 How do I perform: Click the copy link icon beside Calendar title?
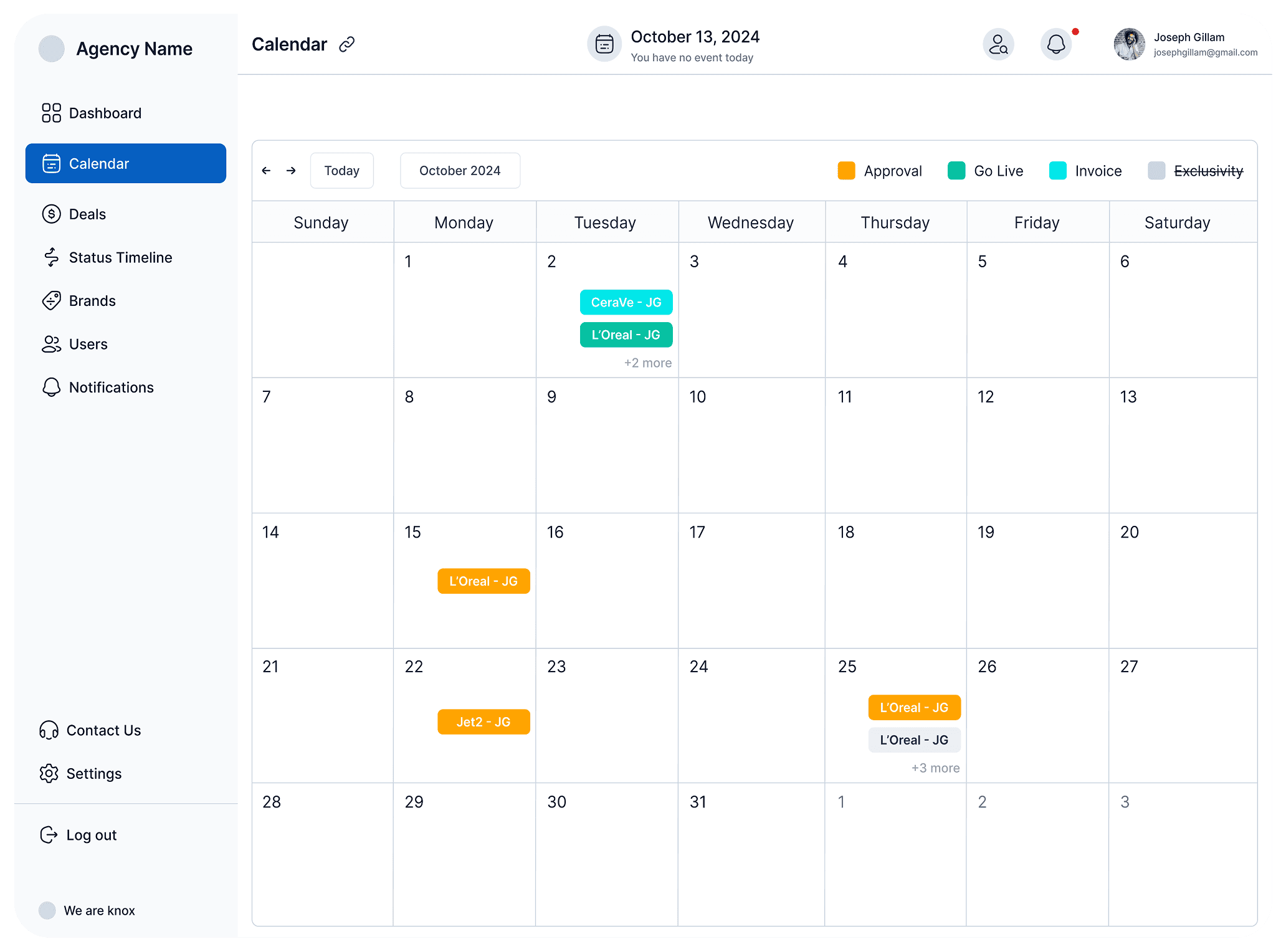click(x=346, y=44)
